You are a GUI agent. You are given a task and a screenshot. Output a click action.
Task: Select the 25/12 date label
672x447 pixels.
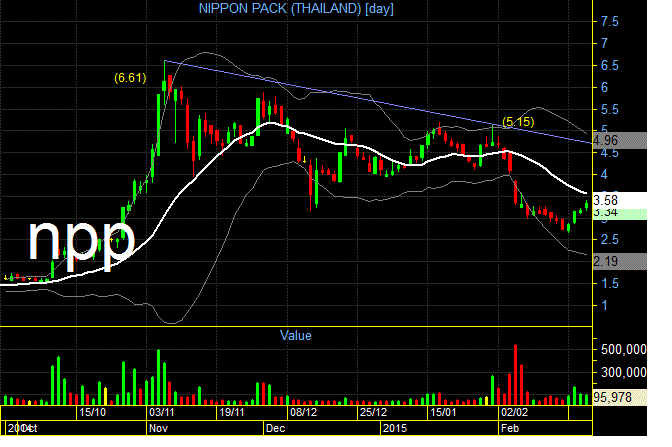373,412
